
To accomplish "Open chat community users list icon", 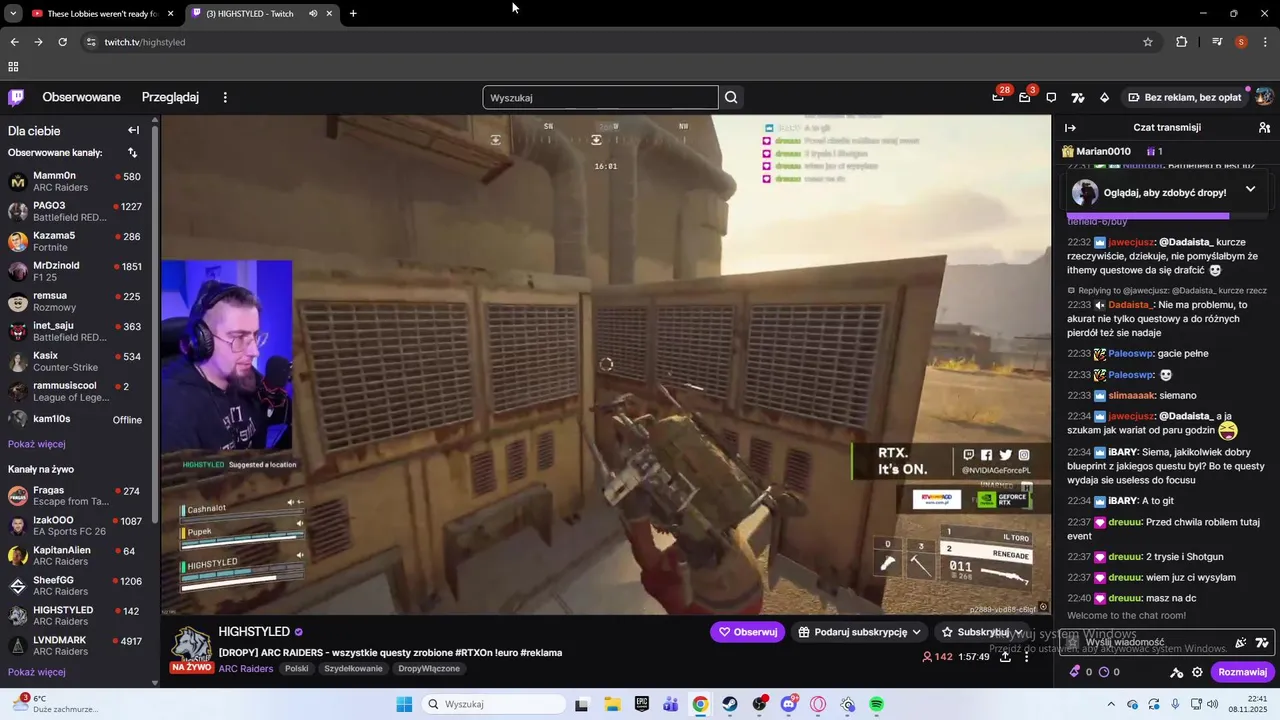I will (1265, 127).
